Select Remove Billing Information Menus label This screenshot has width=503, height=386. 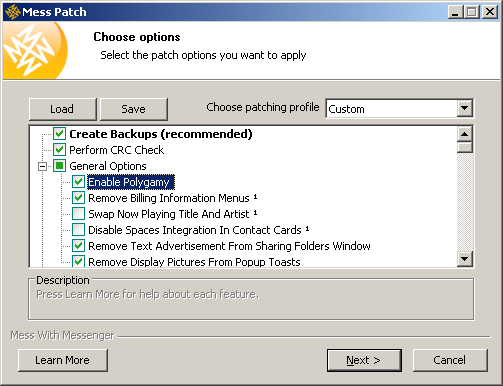point(172,198)
